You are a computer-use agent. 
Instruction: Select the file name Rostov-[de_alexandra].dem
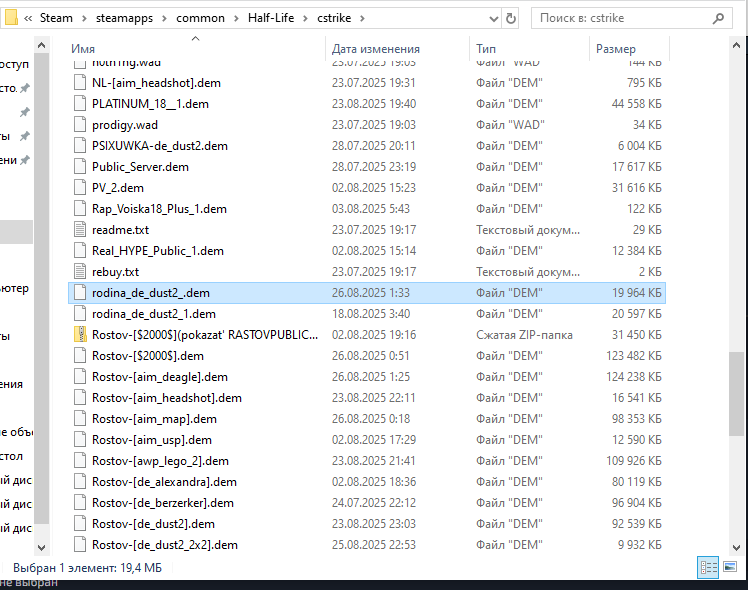[x=164, y=482]
